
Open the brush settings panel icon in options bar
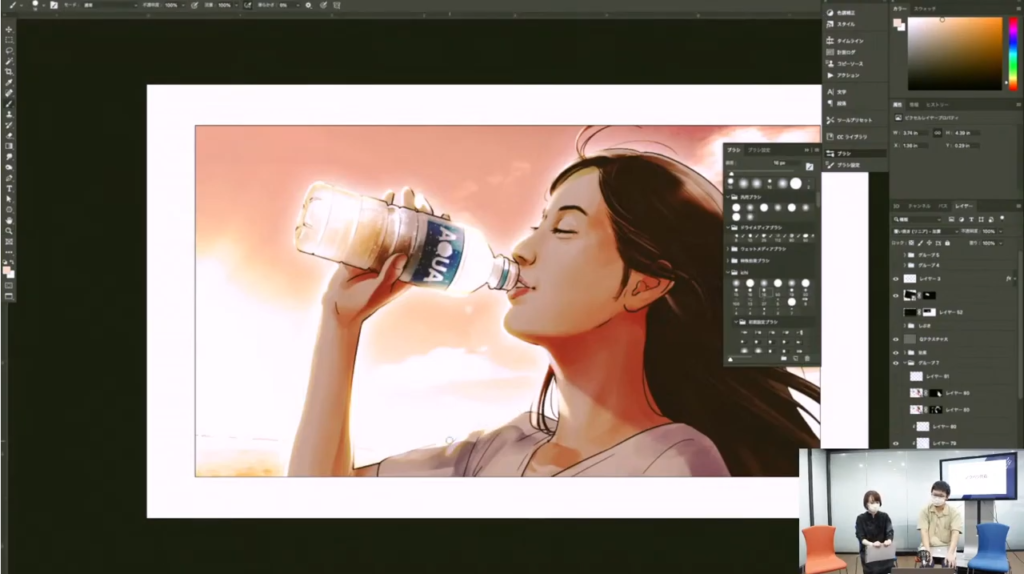(x=54, y=5)
